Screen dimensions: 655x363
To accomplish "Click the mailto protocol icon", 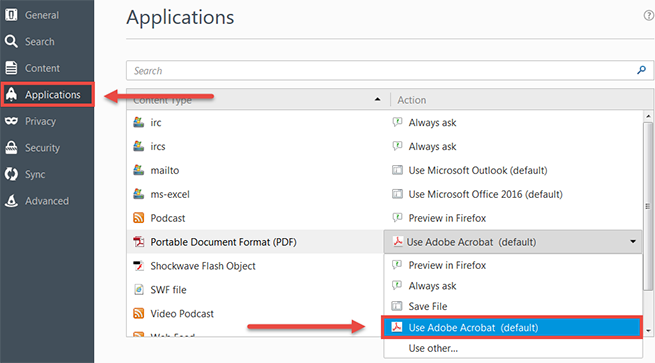I will (x=139, y=170).
